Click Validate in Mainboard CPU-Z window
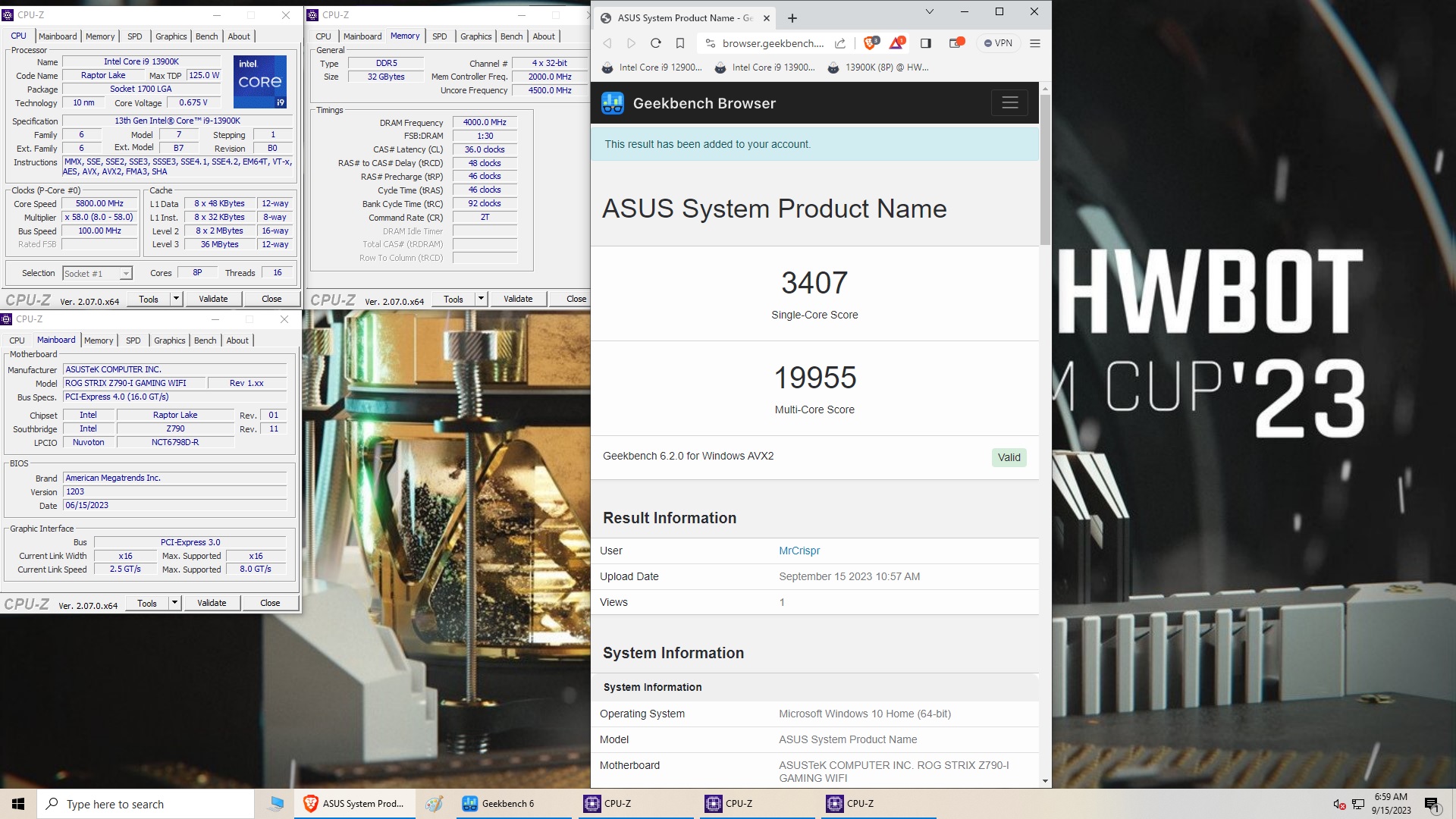 [212, 603]
